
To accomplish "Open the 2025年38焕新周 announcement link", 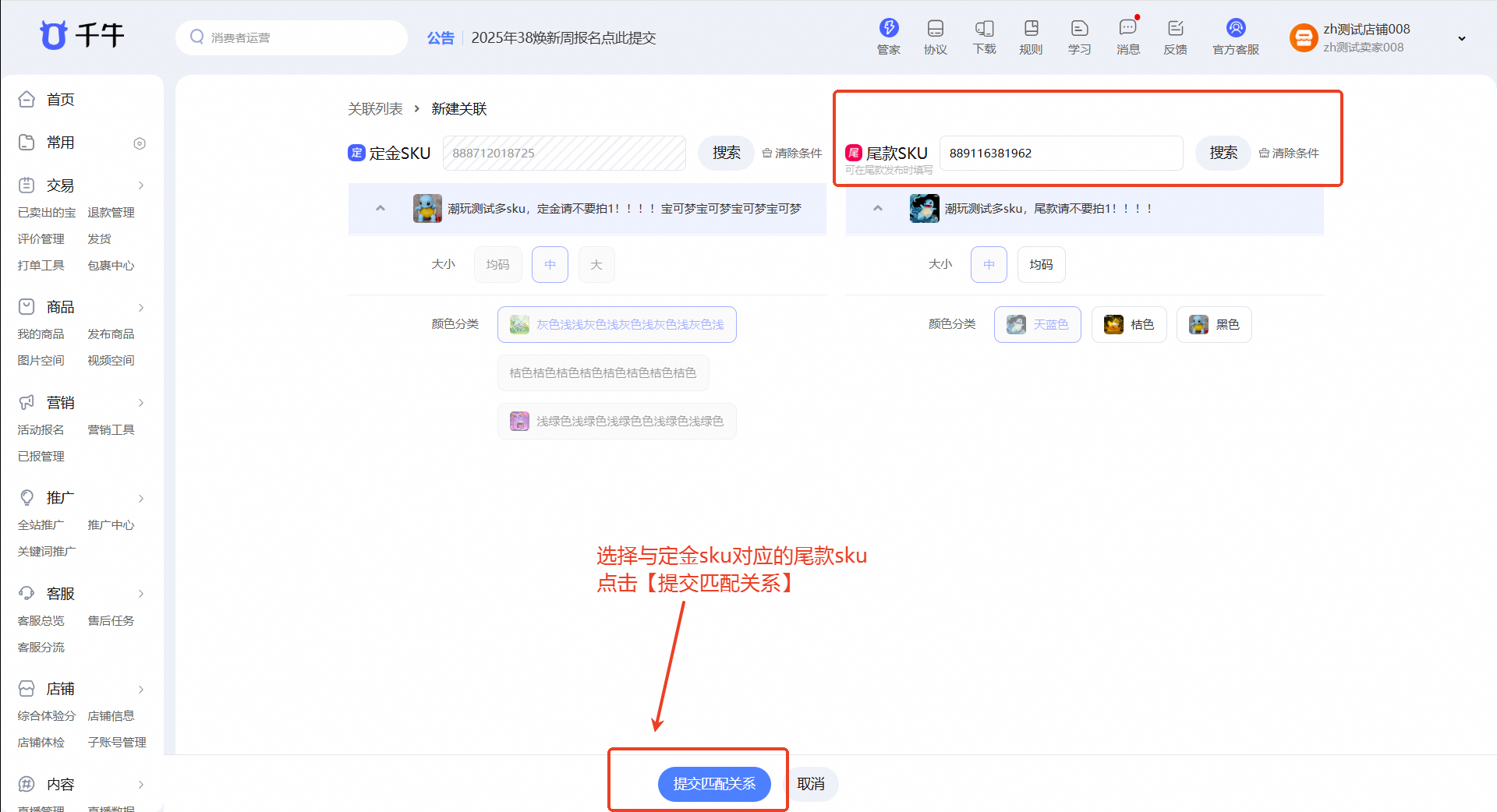I will click(564, 37).
